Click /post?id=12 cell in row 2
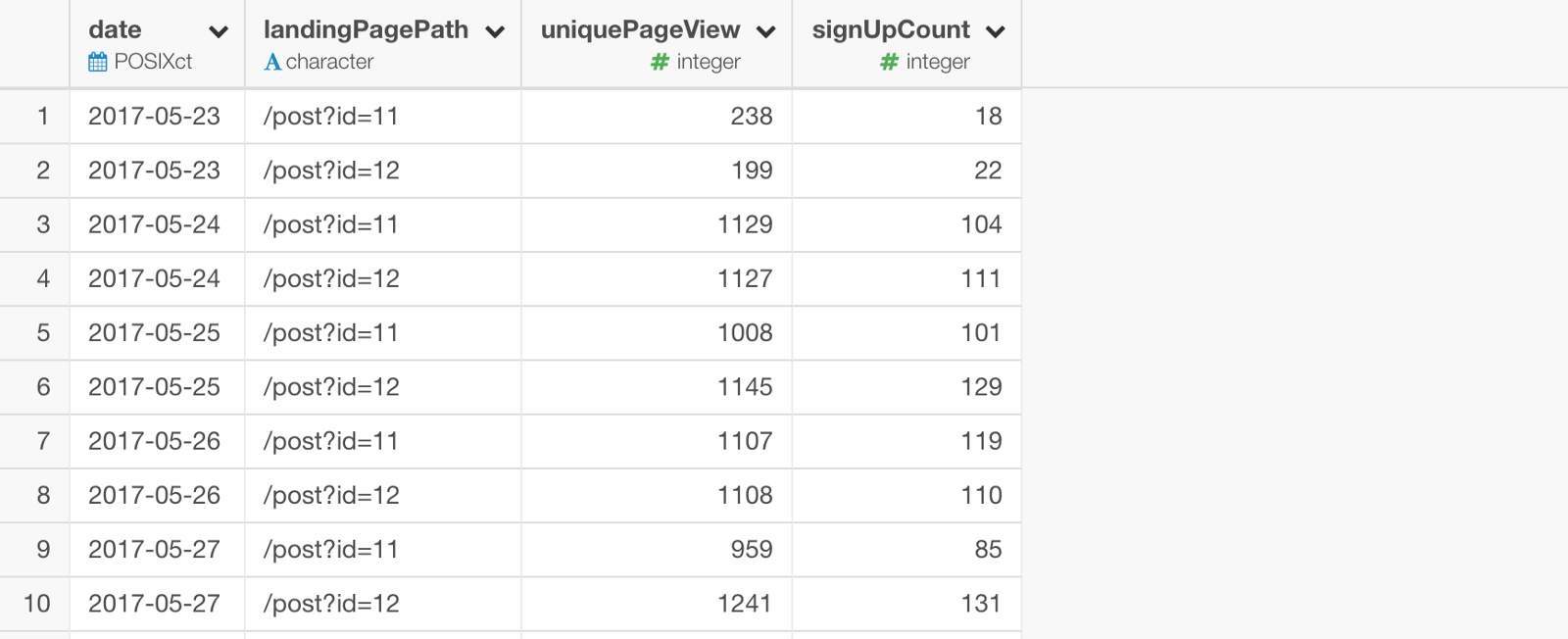The height and width of the screenshot is (639, 1568). click(383, 171)
